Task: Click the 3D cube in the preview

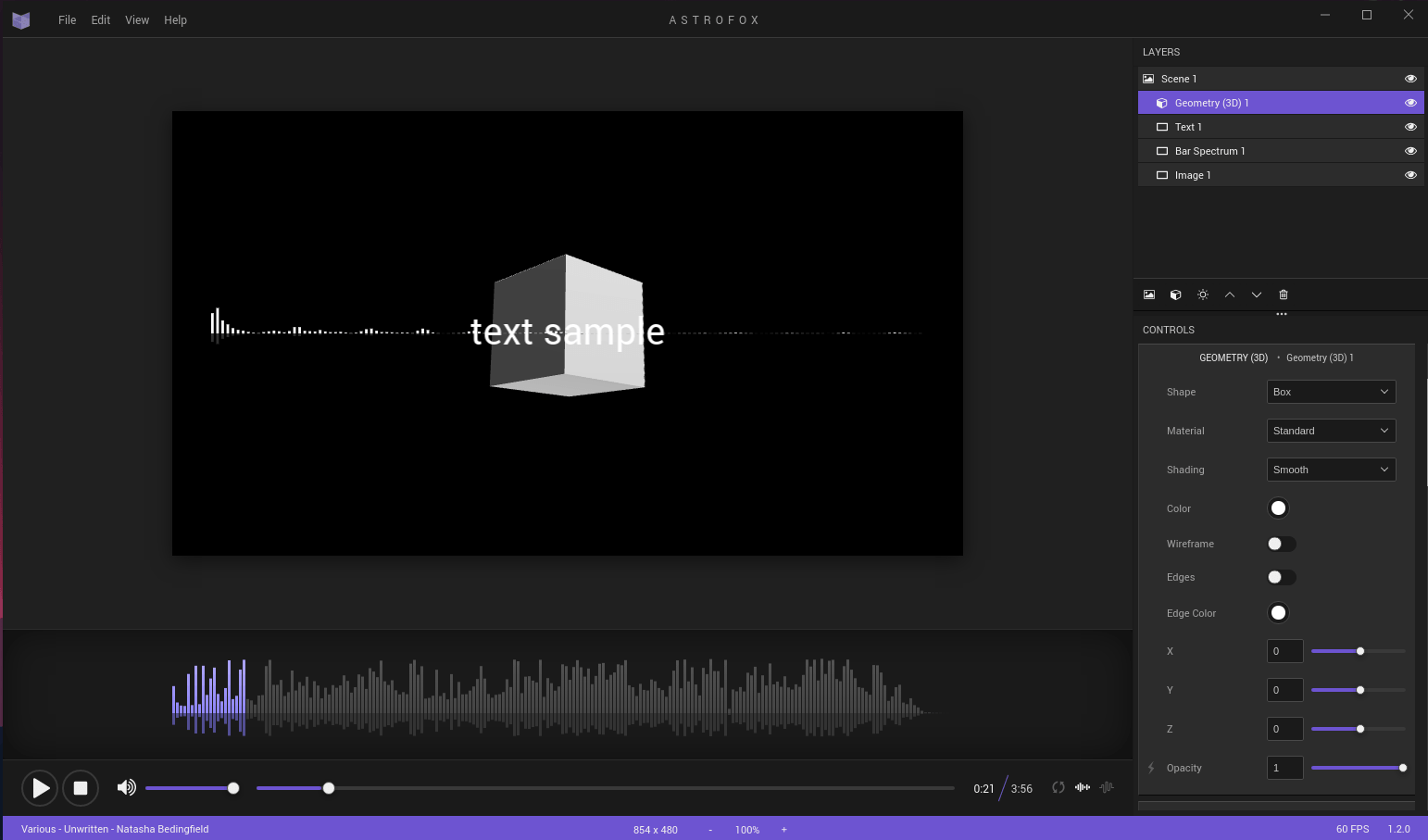Action: coord(567,326)
